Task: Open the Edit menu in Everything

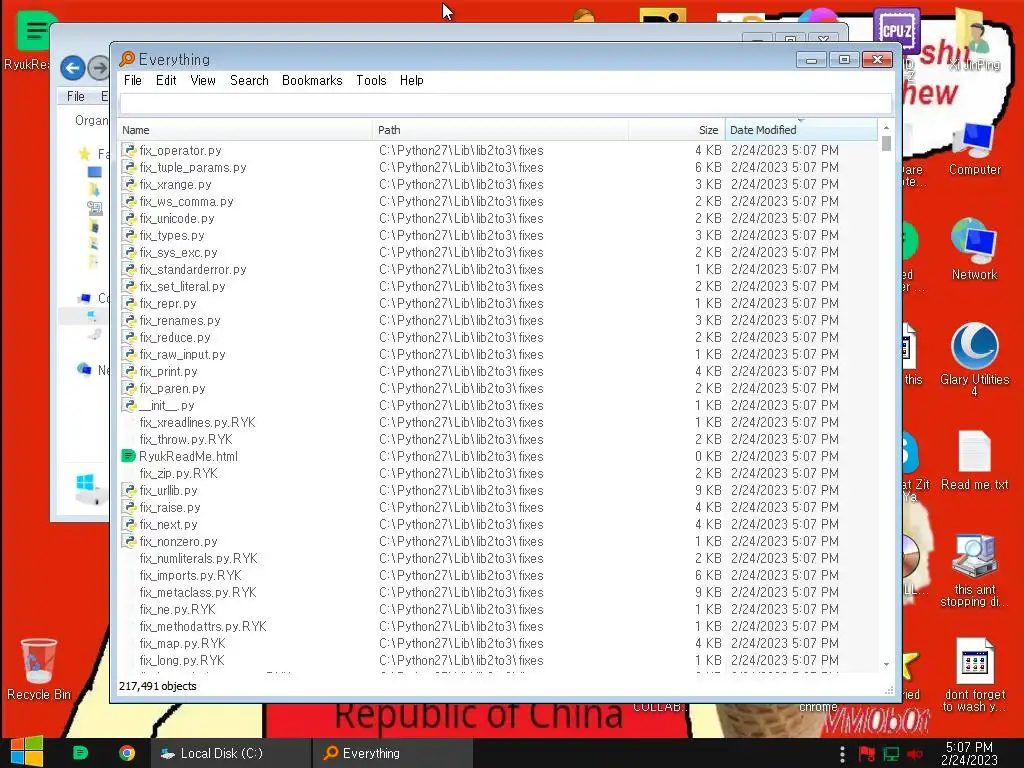Action: (x=166, y=80)
